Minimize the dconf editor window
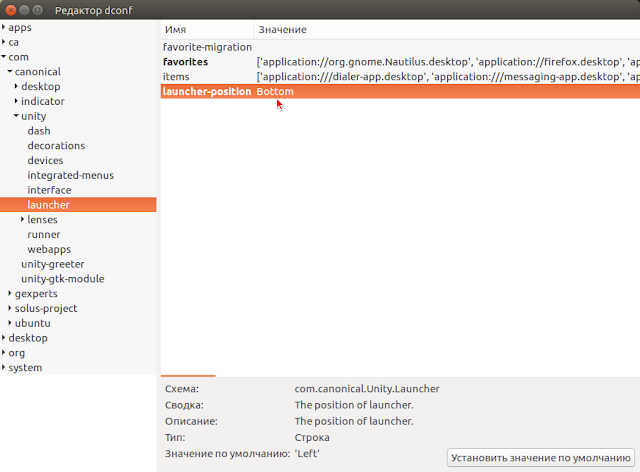This screenshot has height=472, width=640. 24,10
